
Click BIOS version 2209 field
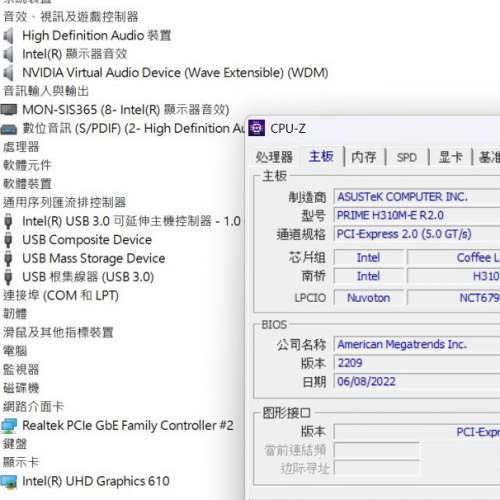tap(417, 363)
